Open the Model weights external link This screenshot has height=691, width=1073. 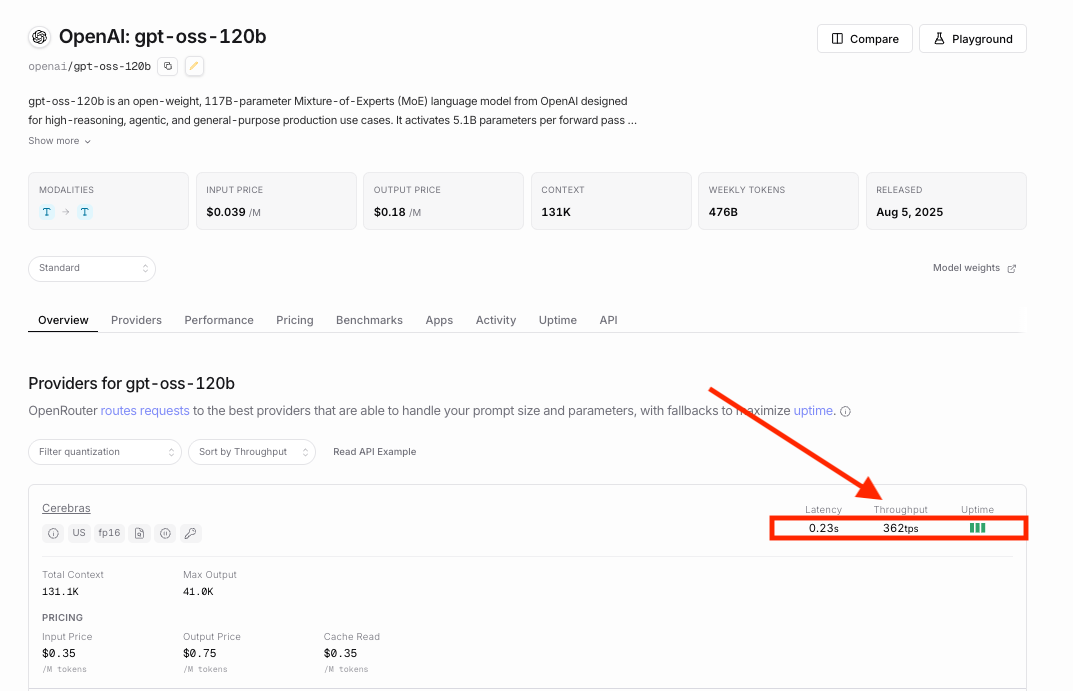coord(974,268)
